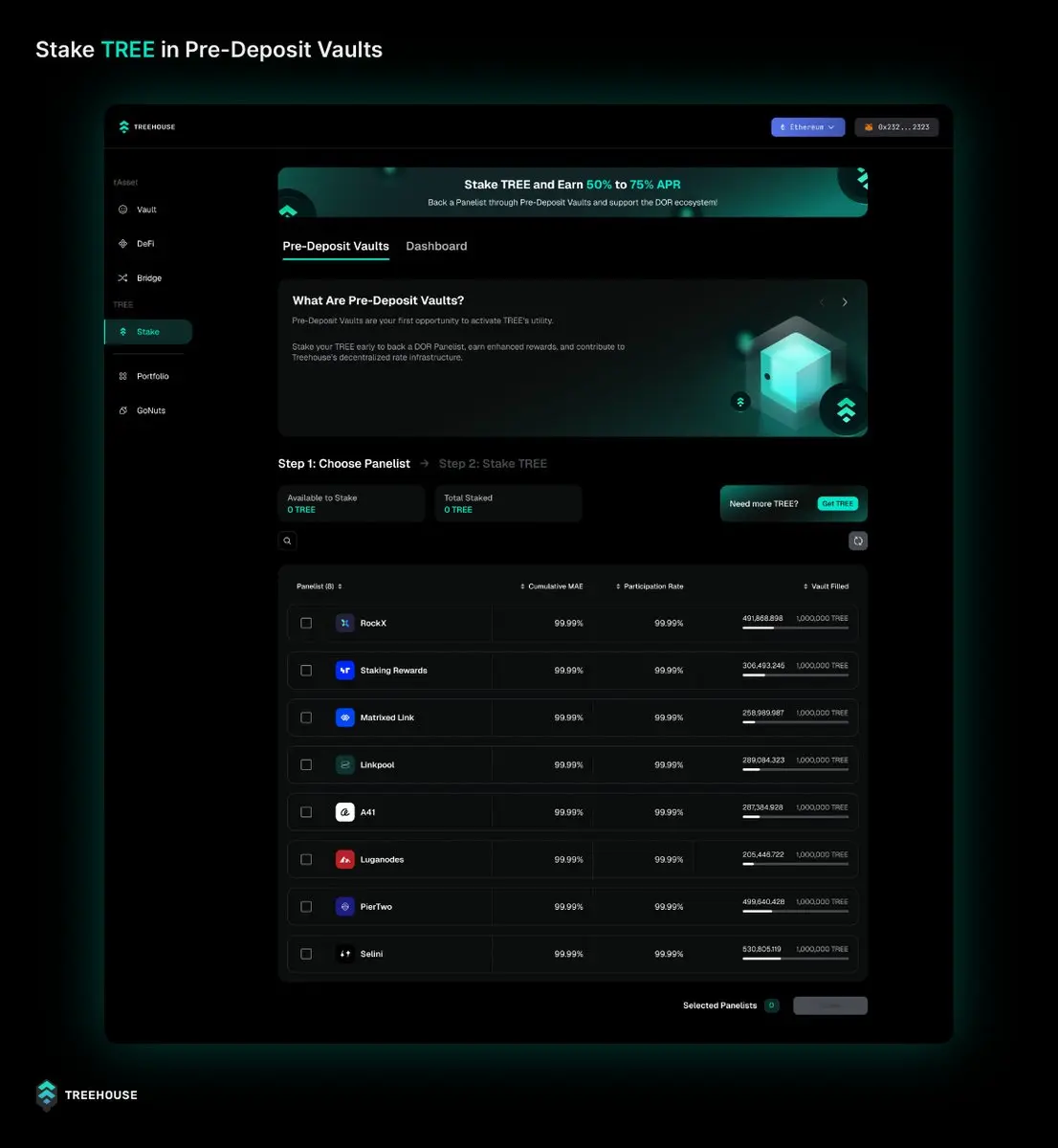This screenshot has width=1058, height=1148.
Task: Click the search icon above panelist table
Action: [x=287, y=541]
